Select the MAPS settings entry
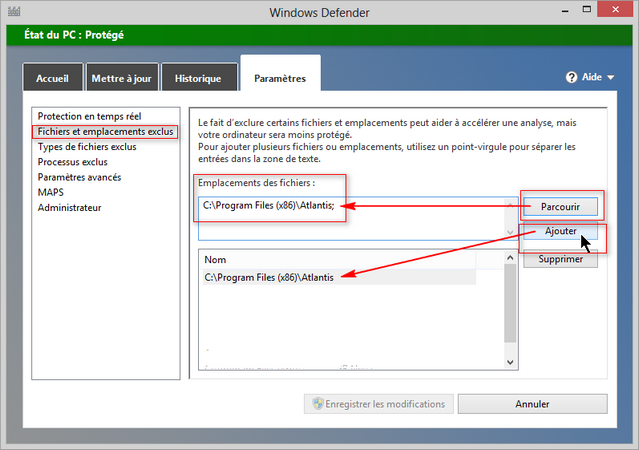Screen dimensions: 639x450 tap(51, 192)
